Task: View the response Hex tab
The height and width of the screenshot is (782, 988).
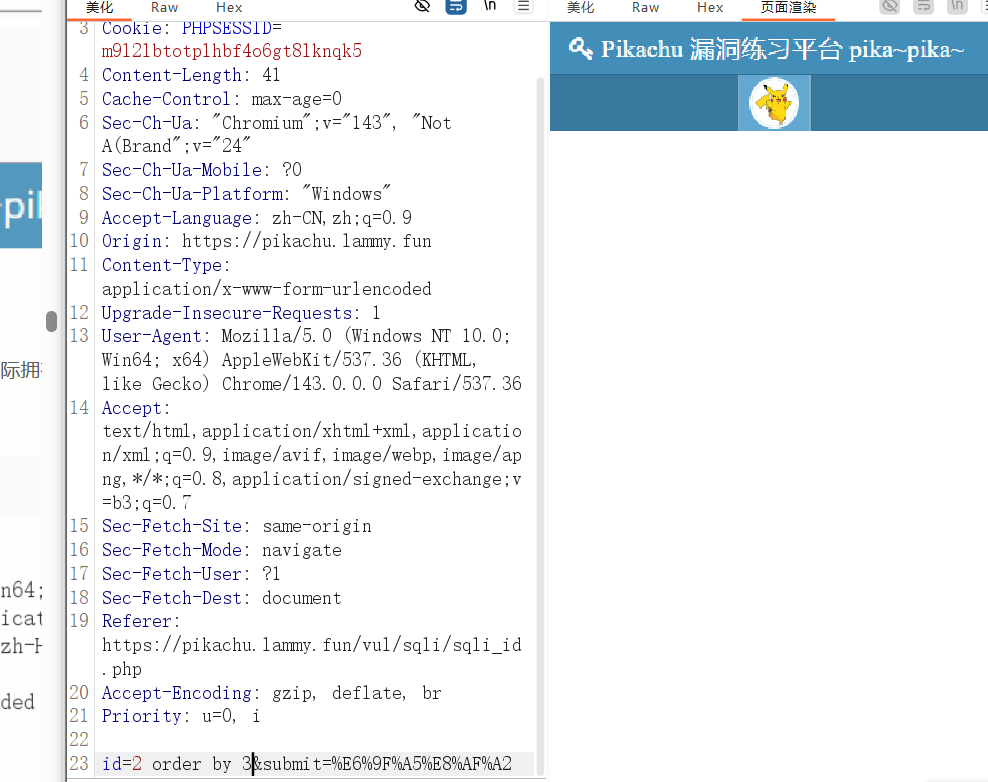Action: pyautogui.click(x=710, y=7)
